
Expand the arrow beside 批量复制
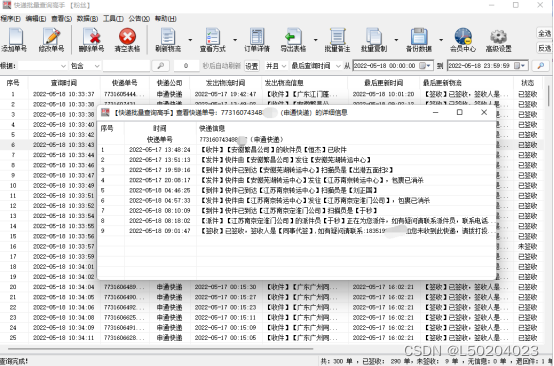click(396, 40)
